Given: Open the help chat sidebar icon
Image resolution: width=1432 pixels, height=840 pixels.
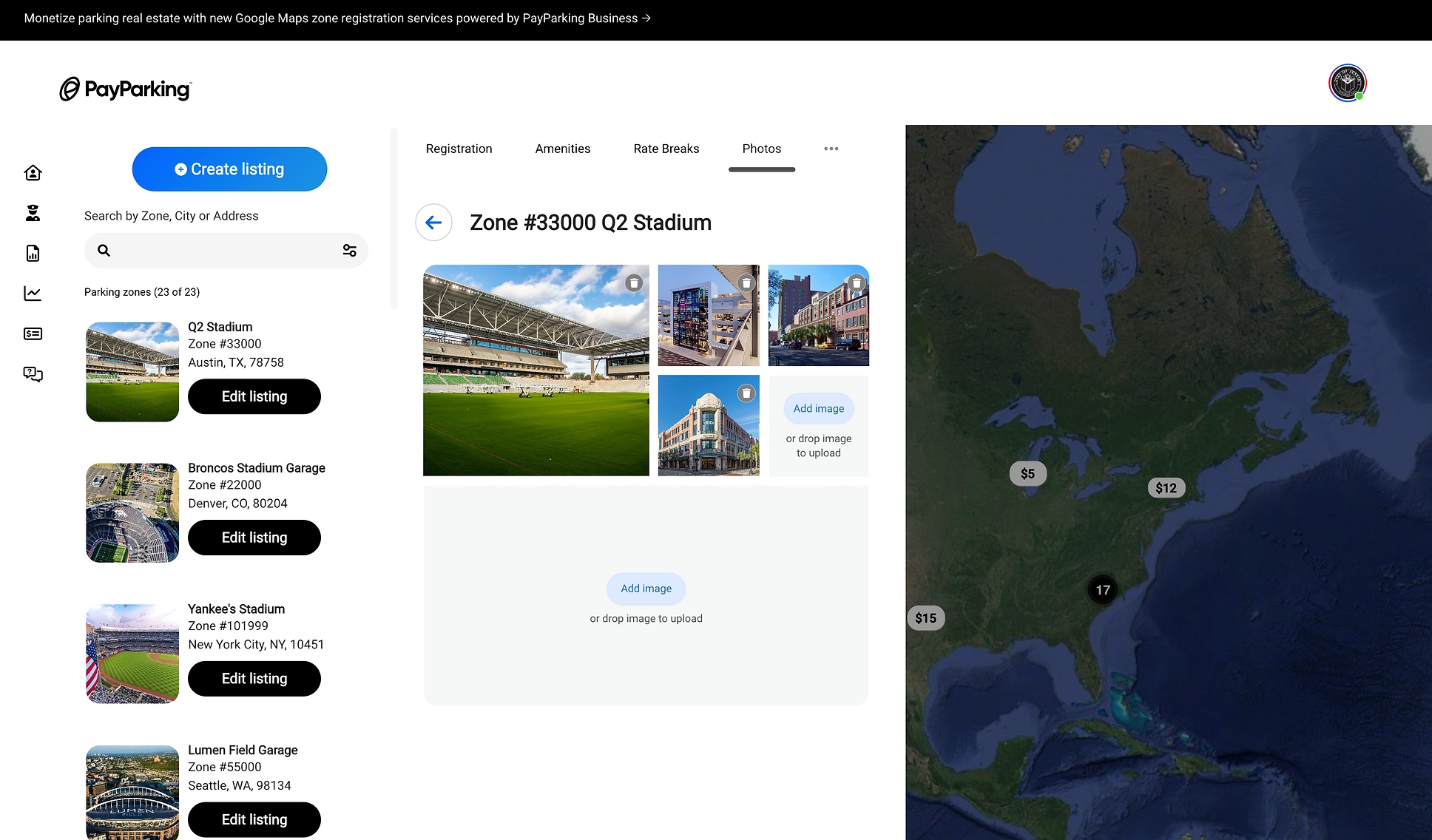Looking at the screenshot, I should click(33, 374).
